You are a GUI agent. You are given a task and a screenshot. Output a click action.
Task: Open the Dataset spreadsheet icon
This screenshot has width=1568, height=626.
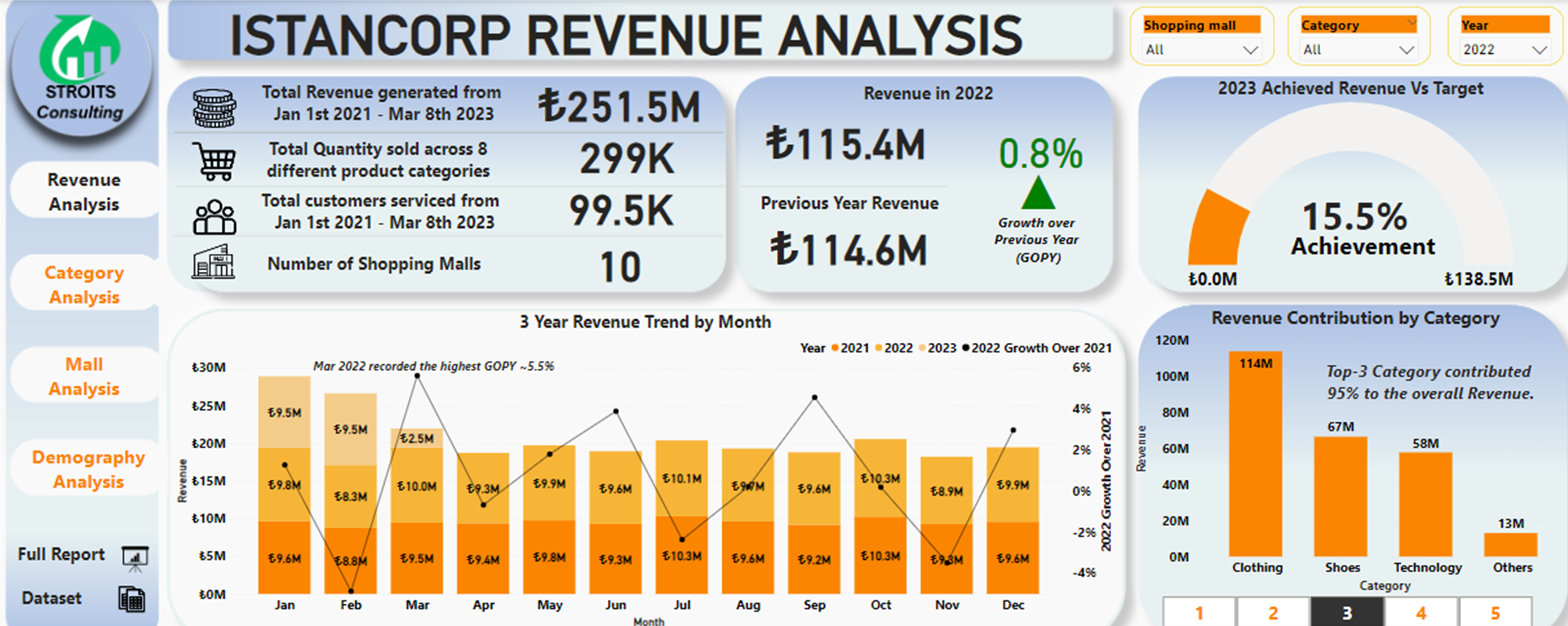tap(132, 599)
